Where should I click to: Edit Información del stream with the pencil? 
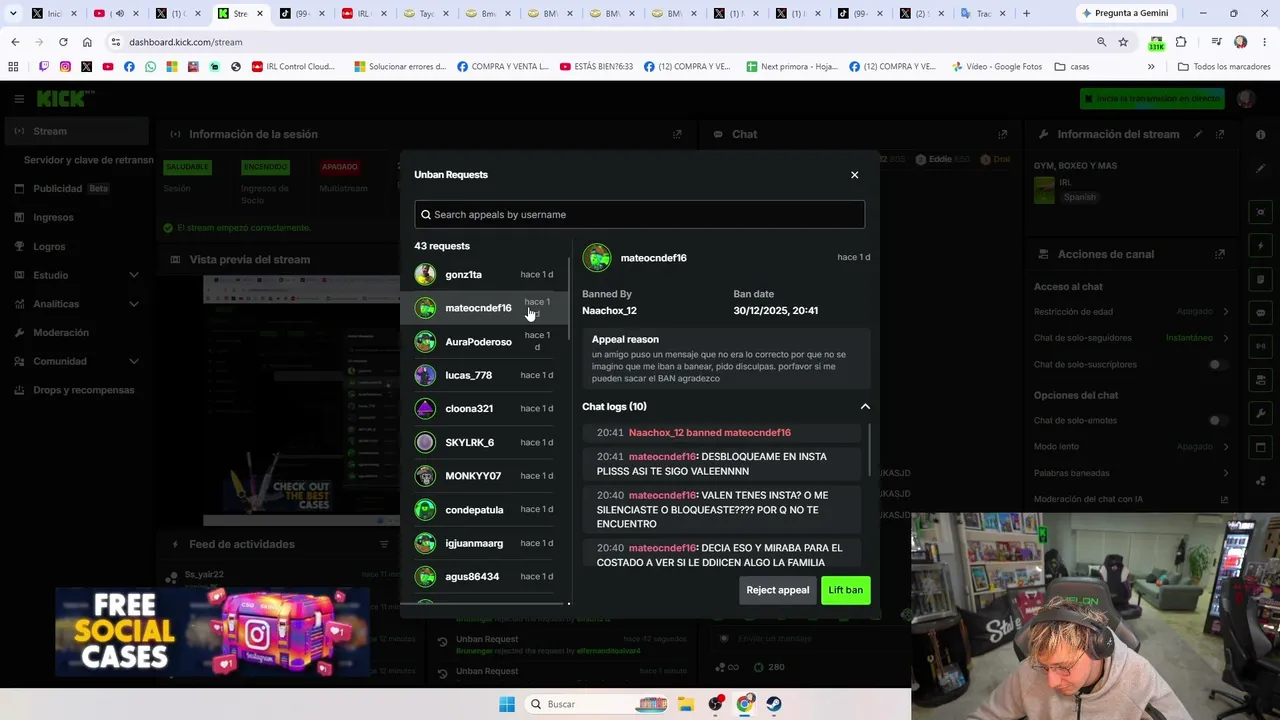tap(1198, 134)
